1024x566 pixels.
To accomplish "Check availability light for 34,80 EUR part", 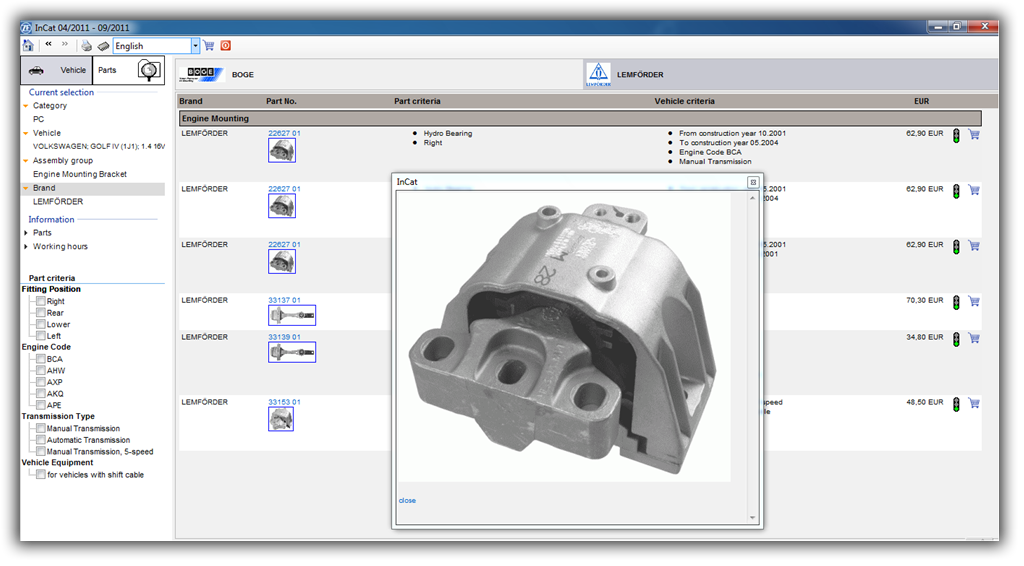I will pyautogui.click(x=956, y=339).
